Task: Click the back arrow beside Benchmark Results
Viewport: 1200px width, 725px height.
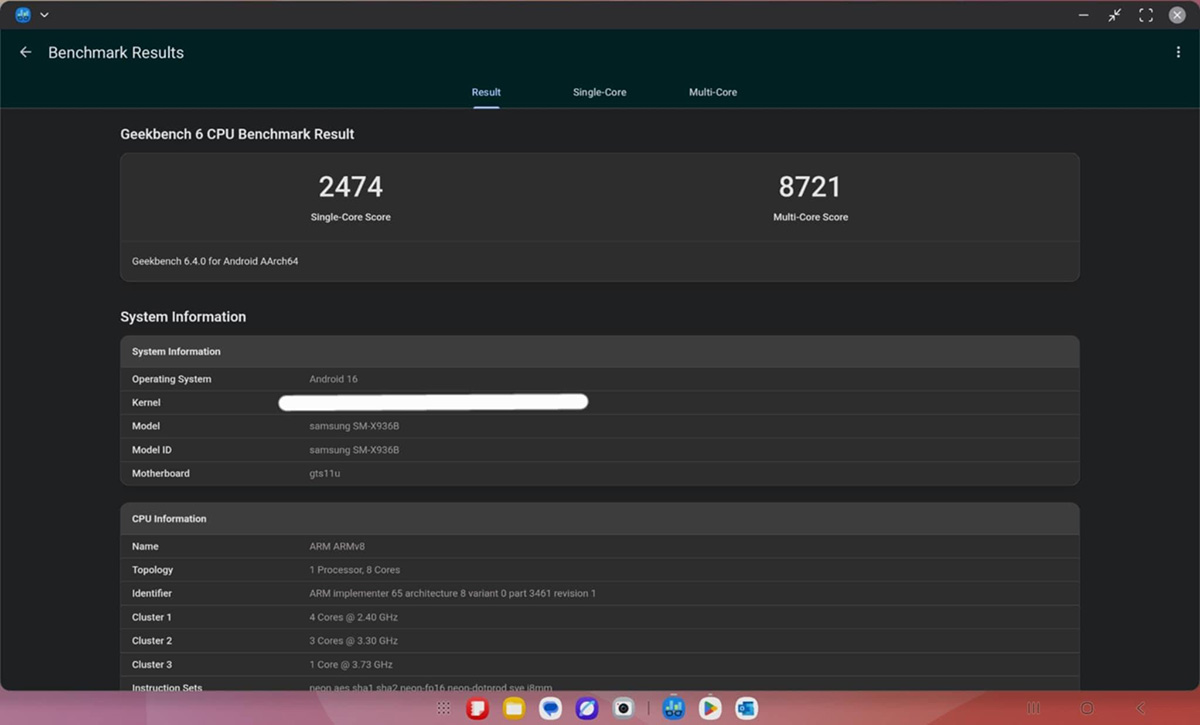Action: pyautogui.click(x=25, y=51)
